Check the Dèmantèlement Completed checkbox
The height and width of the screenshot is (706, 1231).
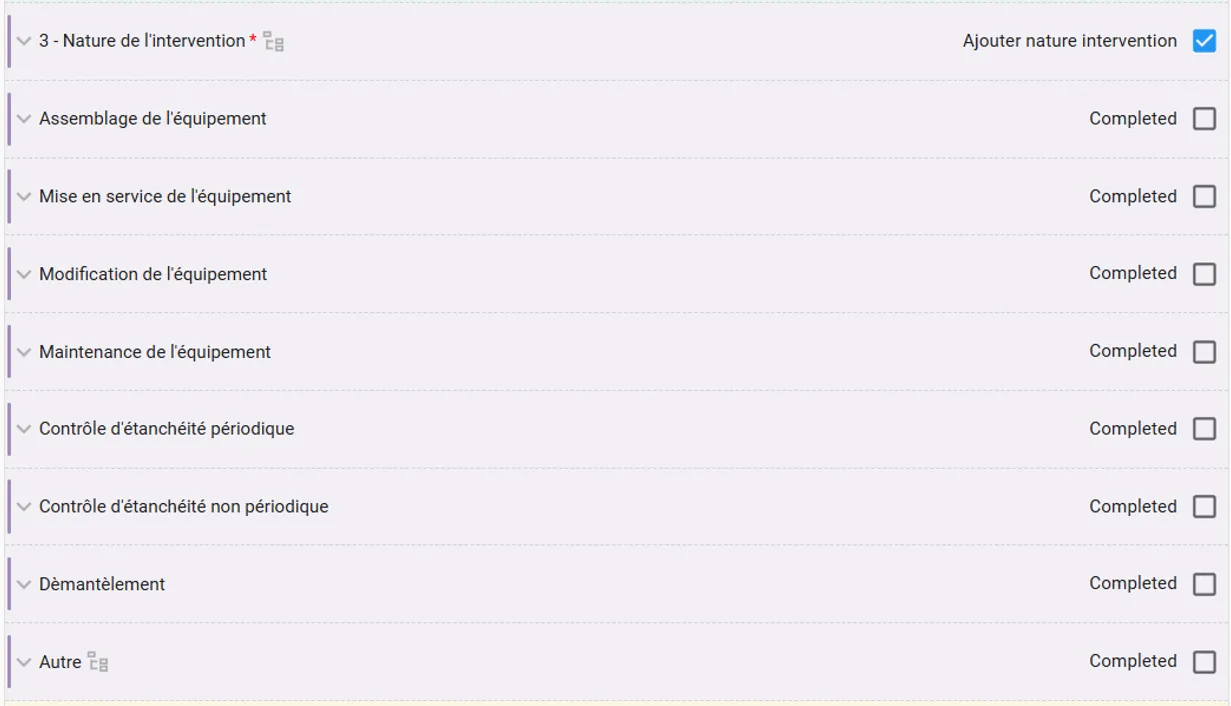(x=1204, y=584)
